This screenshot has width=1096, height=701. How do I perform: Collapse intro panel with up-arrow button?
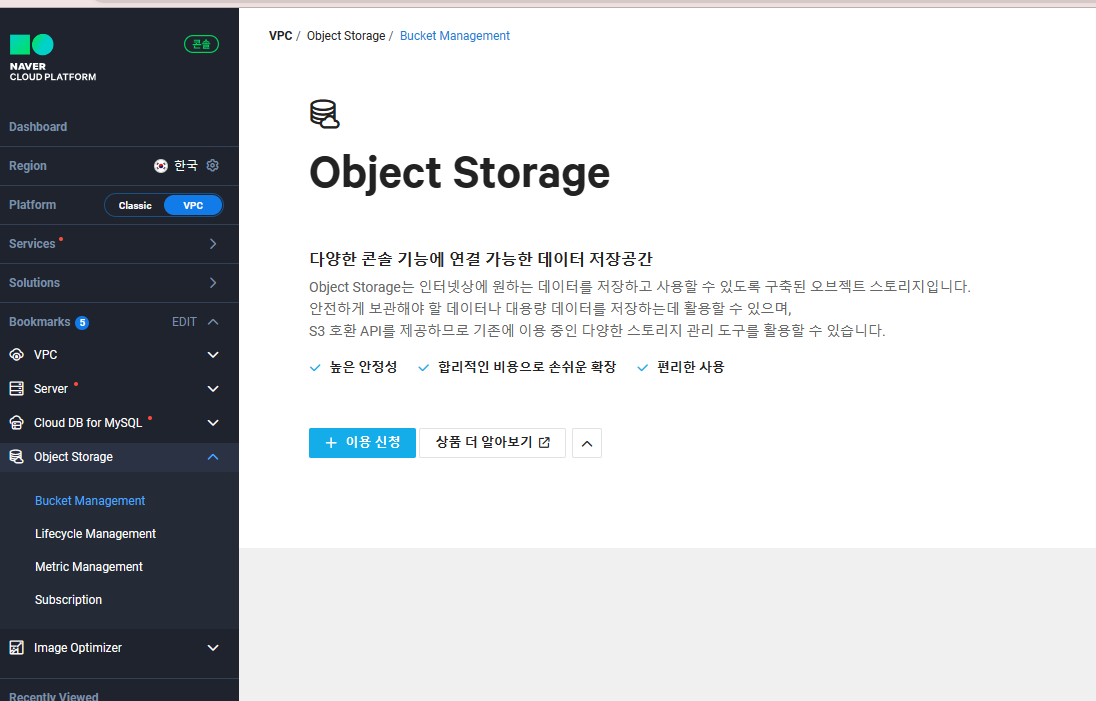point(587,443)
